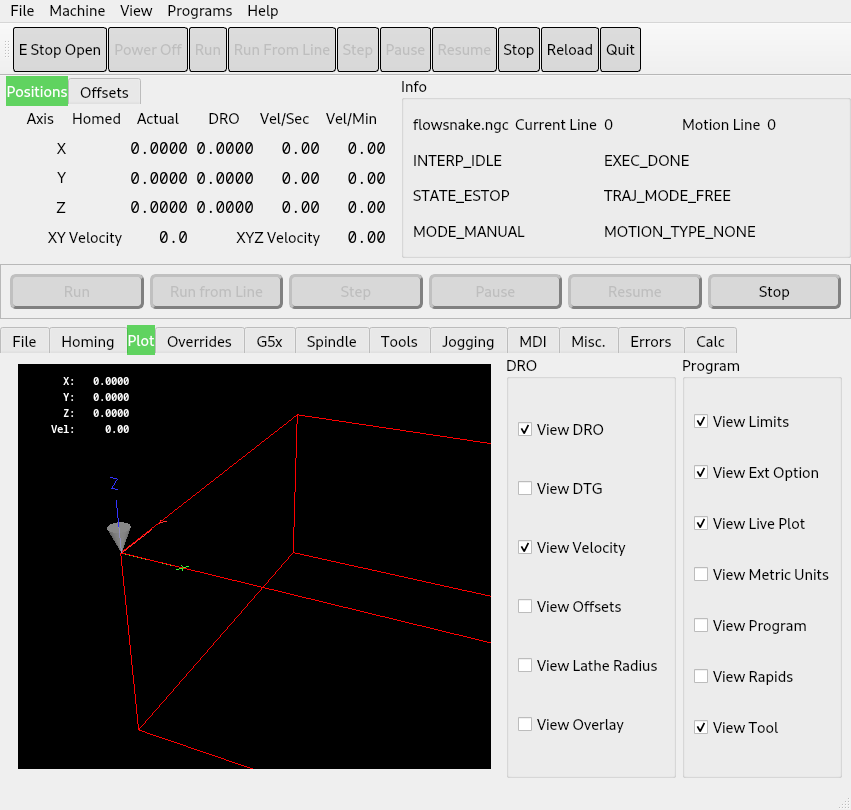Open the G5x tab
Viewport: 851px width, 810px height.
270,341
